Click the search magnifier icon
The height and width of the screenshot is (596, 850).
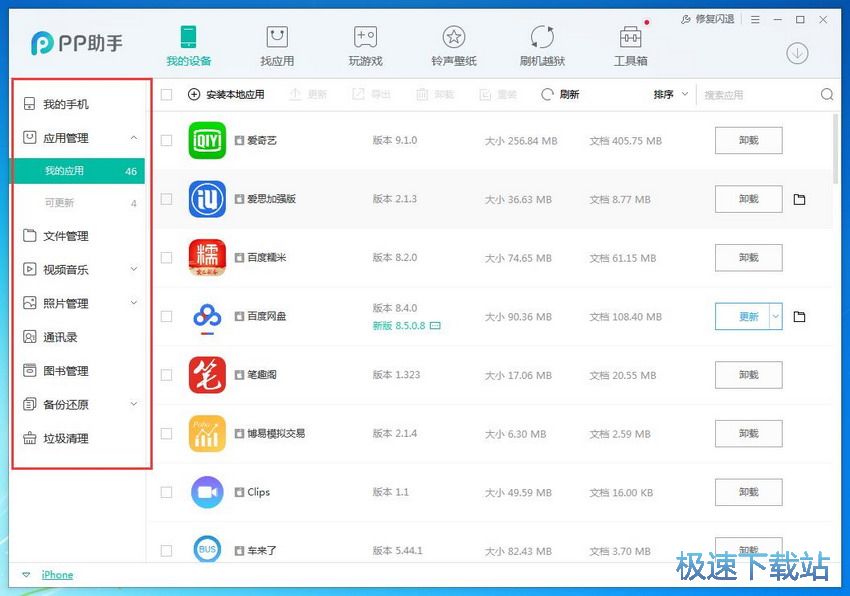coord(827,94)
